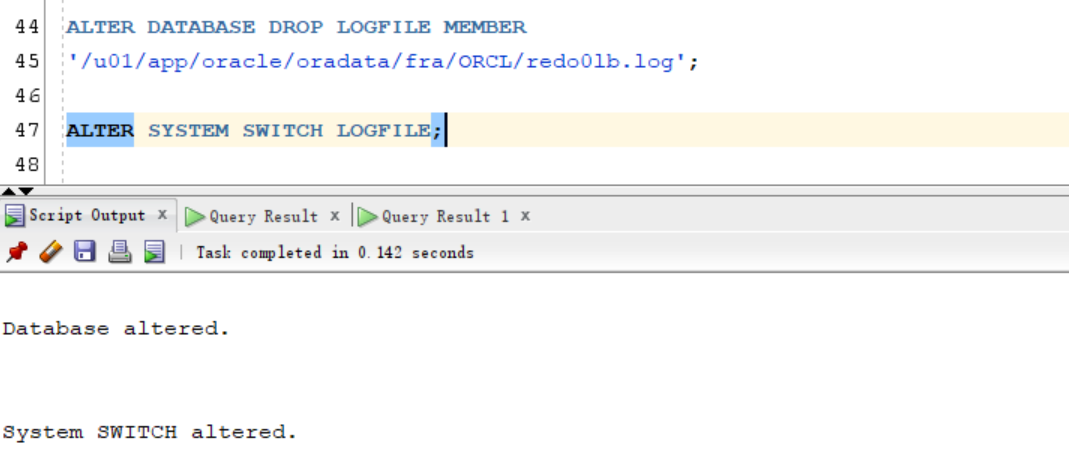Click the 'Database altered.' output message
The image size is (1069, 468).
[x=116, y=329]
